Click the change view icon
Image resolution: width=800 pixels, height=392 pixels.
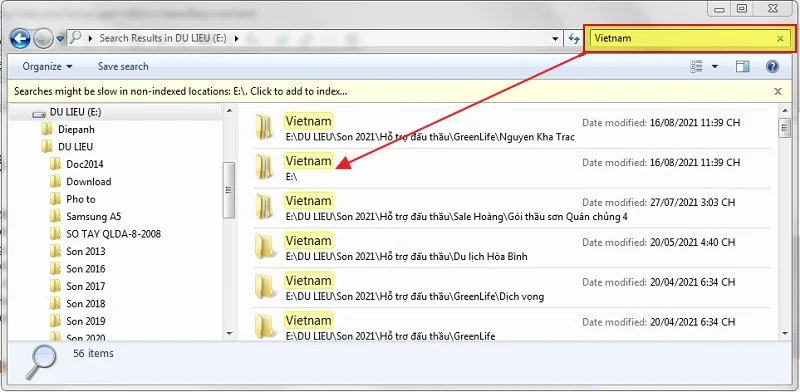(x=696, y=66)
